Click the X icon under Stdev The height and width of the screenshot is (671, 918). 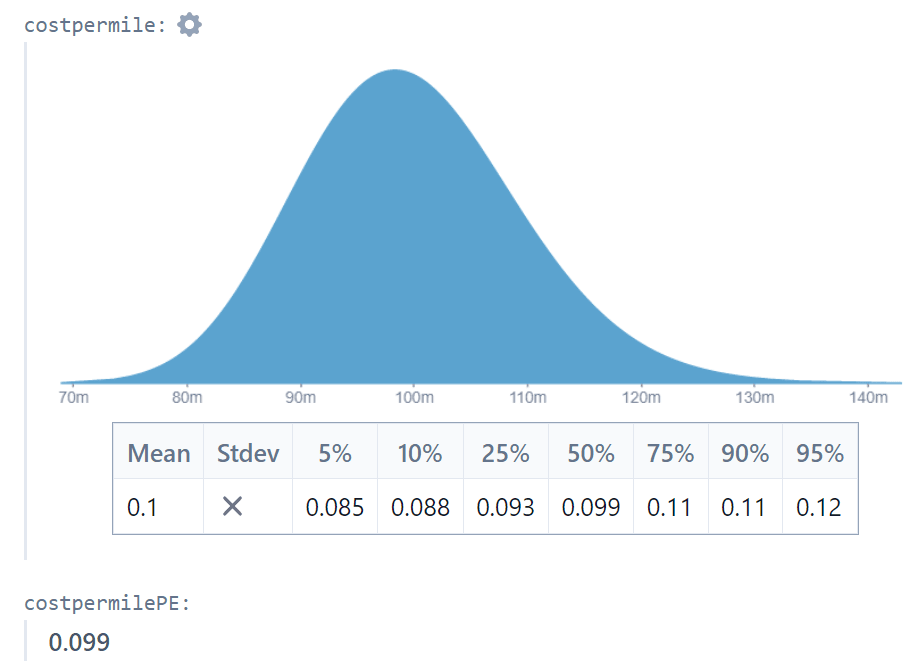pyautogui.click(x=232, y=507)
